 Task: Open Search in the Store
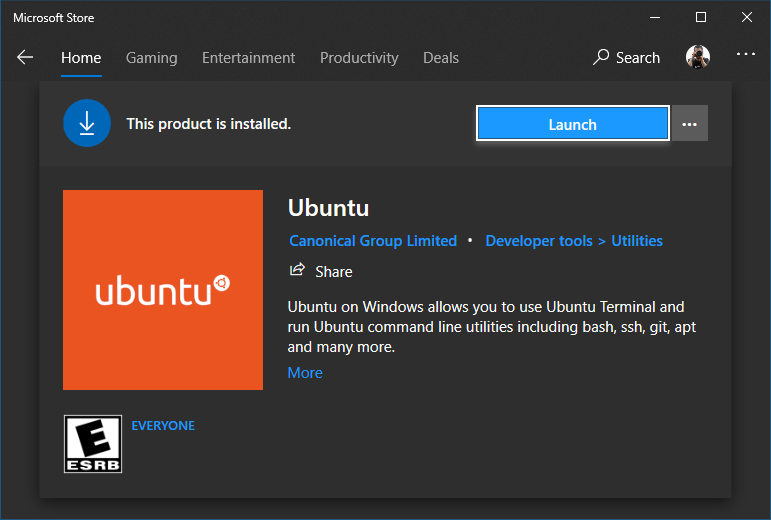coord(626,58)
